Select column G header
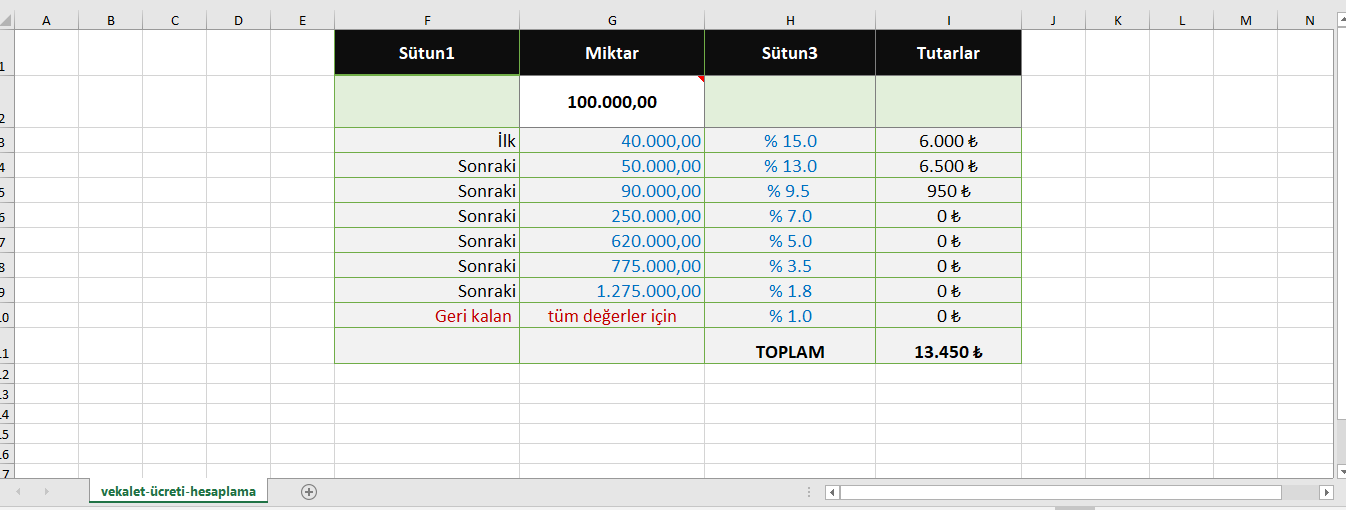This screenshot has width=1346, height=510. point(611,20)
